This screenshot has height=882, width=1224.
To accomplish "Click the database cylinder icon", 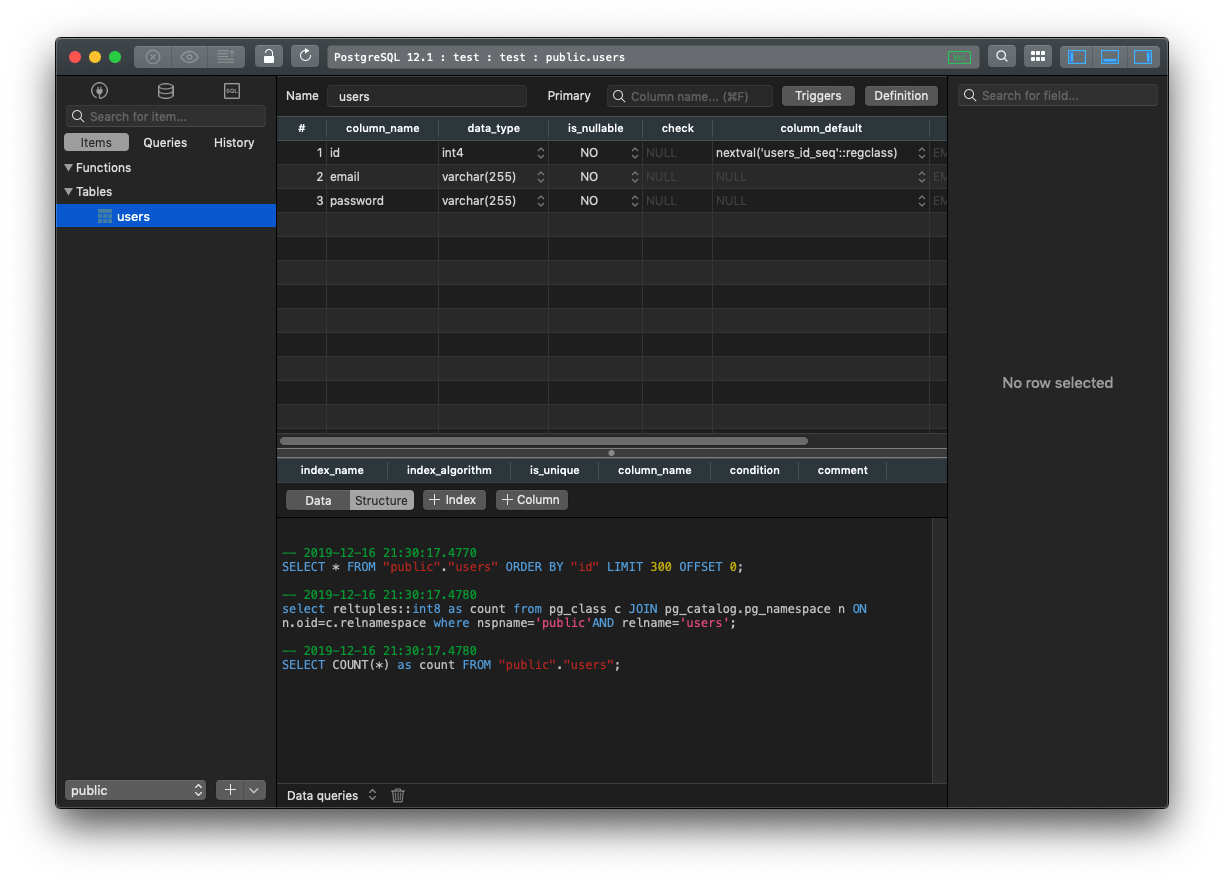I will tap(166, 91).
